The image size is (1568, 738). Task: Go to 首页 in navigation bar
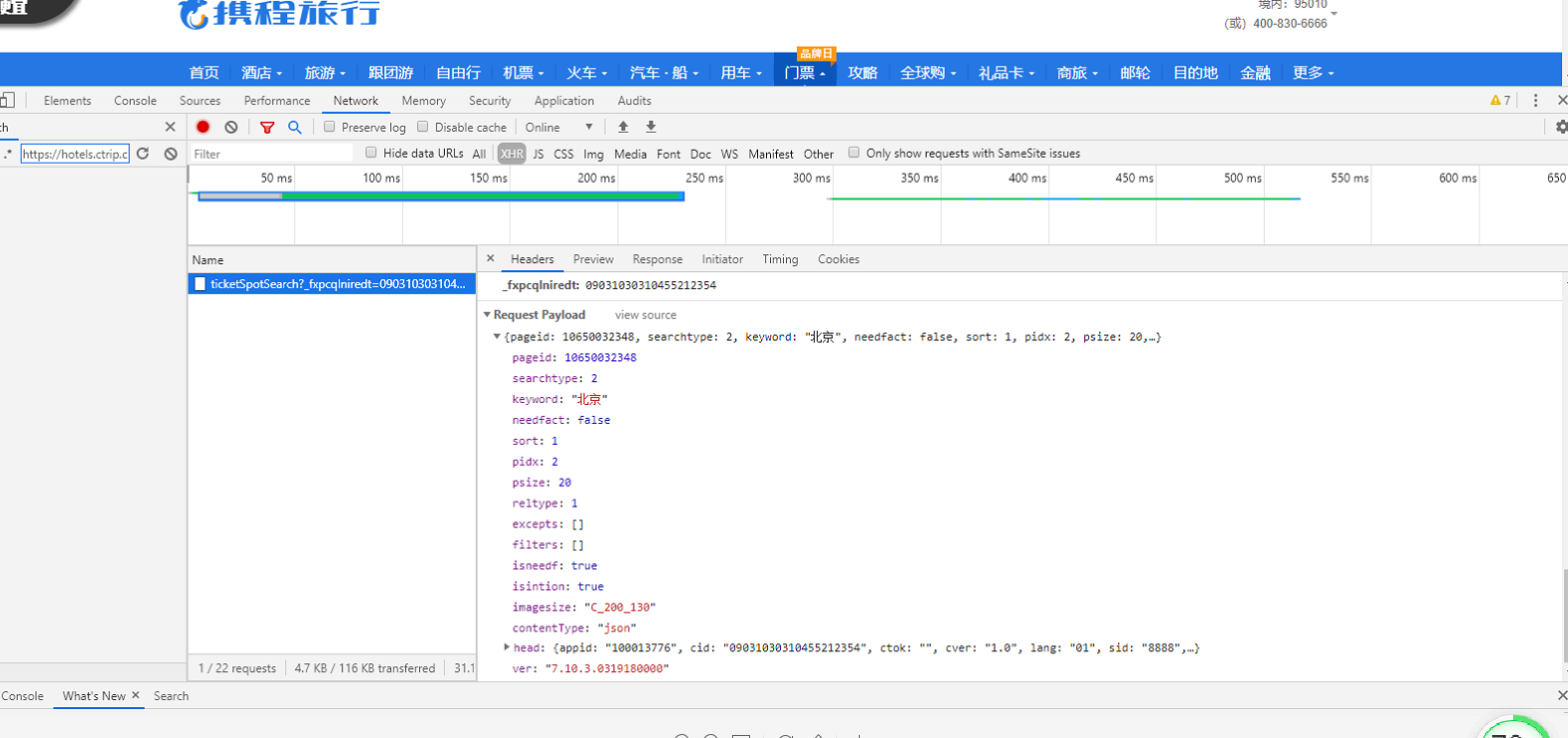tap(204, 72)
